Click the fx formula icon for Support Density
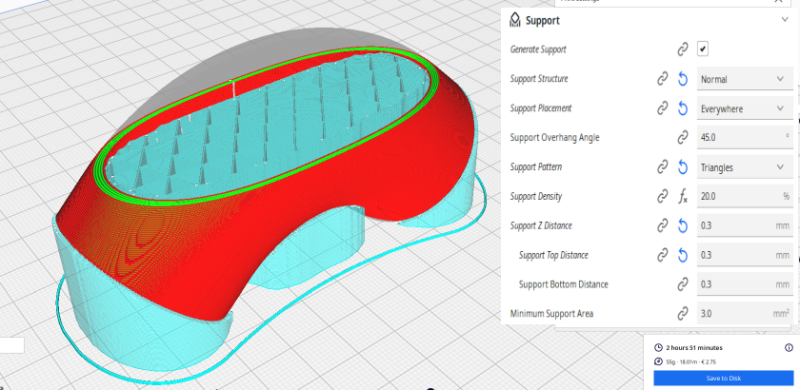 (683, 197)
